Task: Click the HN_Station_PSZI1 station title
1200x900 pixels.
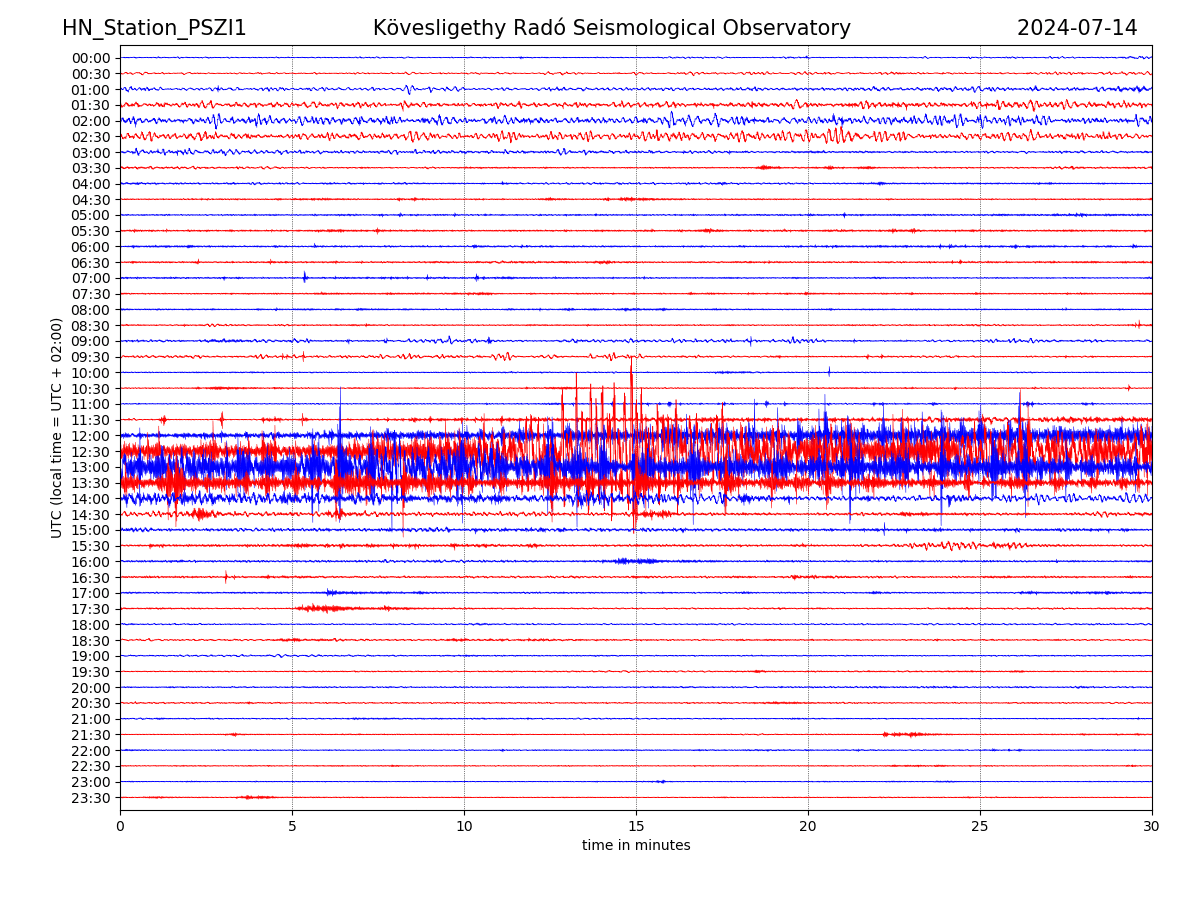Action: tap(154, 28)
